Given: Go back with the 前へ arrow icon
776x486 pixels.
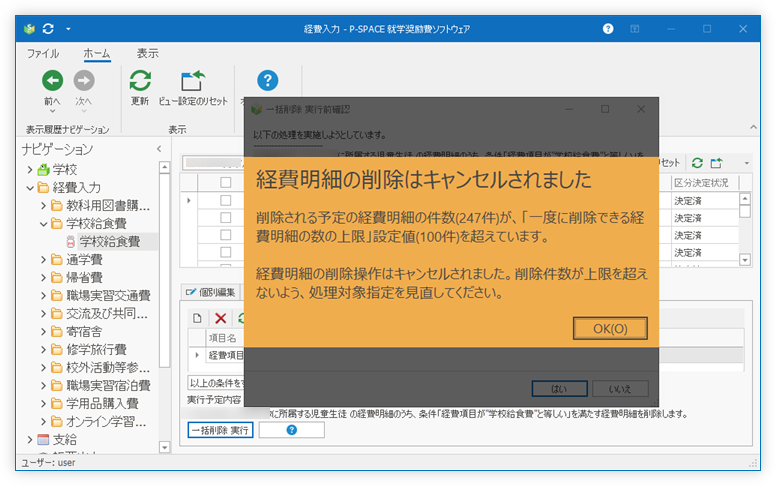Looking at the screenshot, I should [52, 81].
